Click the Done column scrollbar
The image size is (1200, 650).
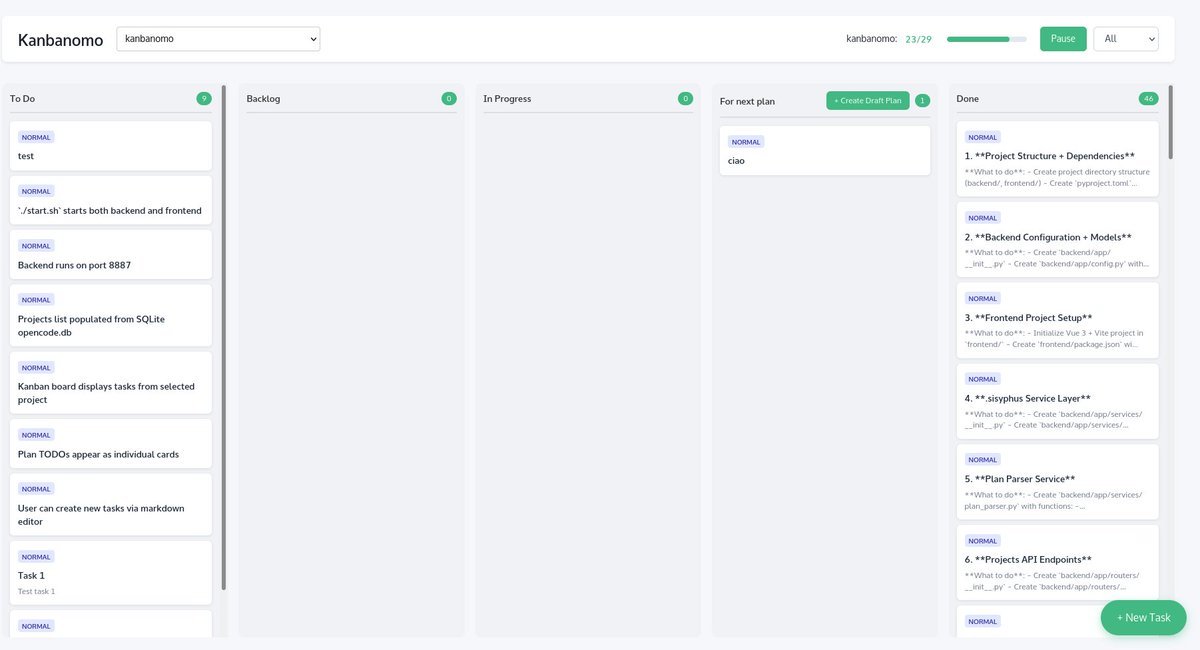1171,122
